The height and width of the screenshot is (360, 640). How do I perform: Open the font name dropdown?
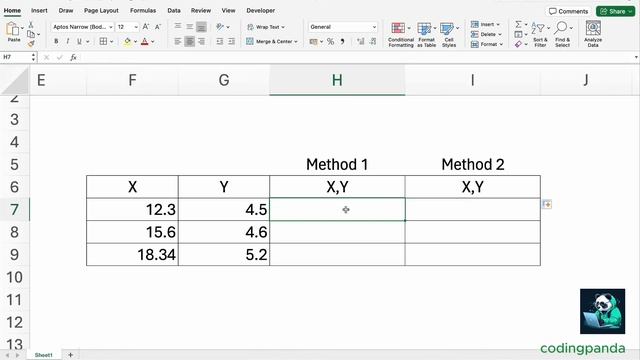(111, 27)
